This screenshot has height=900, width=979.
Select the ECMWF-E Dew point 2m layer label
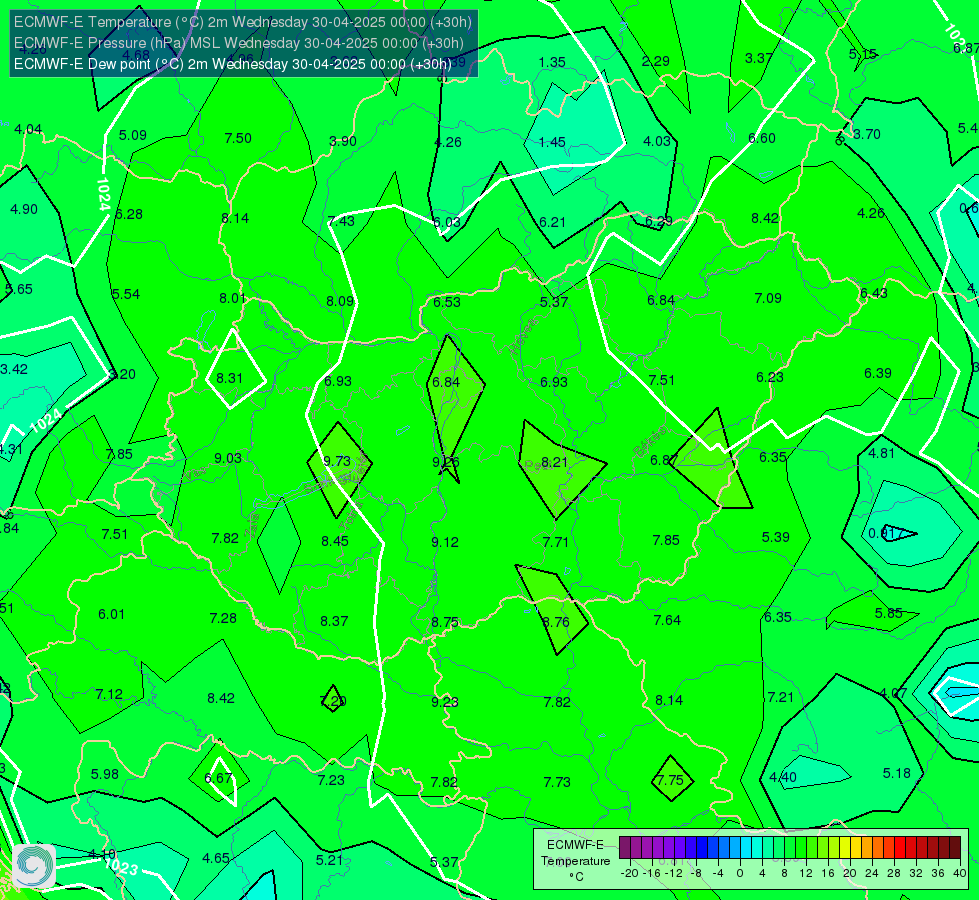(x=232, y=64)
